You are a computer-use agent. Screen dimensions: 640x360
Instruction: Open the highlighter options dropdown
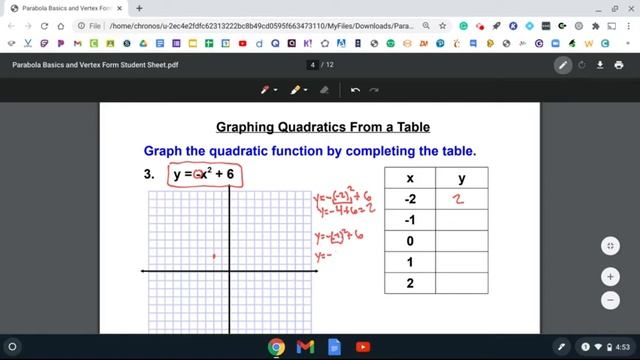(305, 90)
